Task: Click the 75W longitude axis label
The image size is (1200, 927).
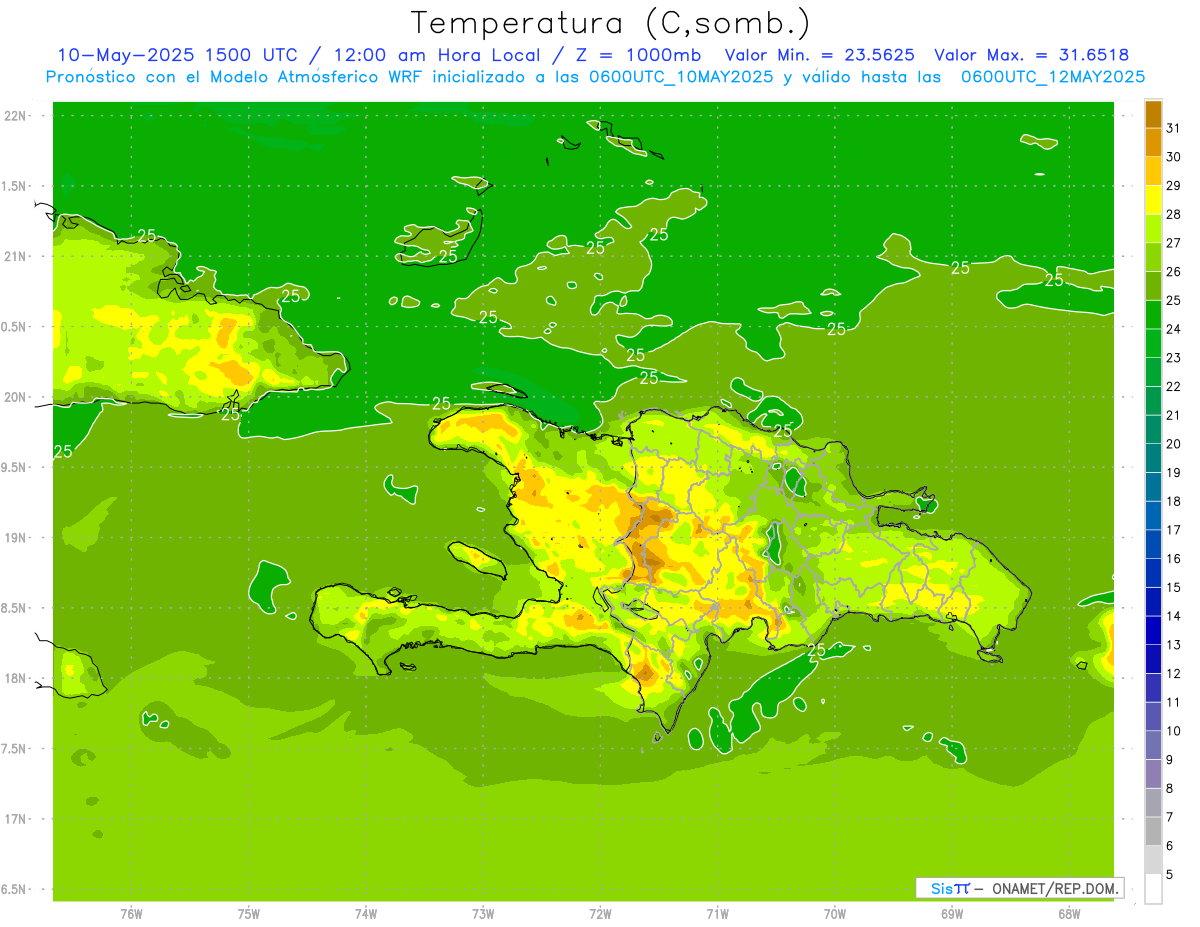Action: pos(249,914)
